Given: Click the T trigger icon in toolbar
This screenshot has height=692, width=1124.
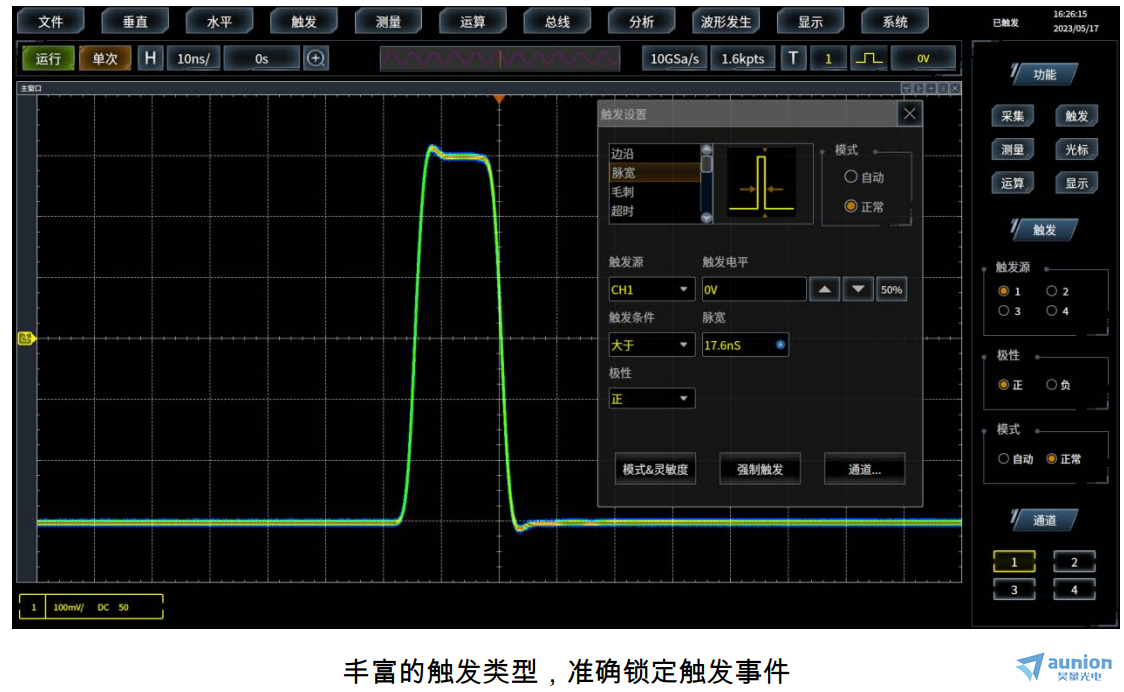Looking at the screenshot, I should [x=794, y=59].
